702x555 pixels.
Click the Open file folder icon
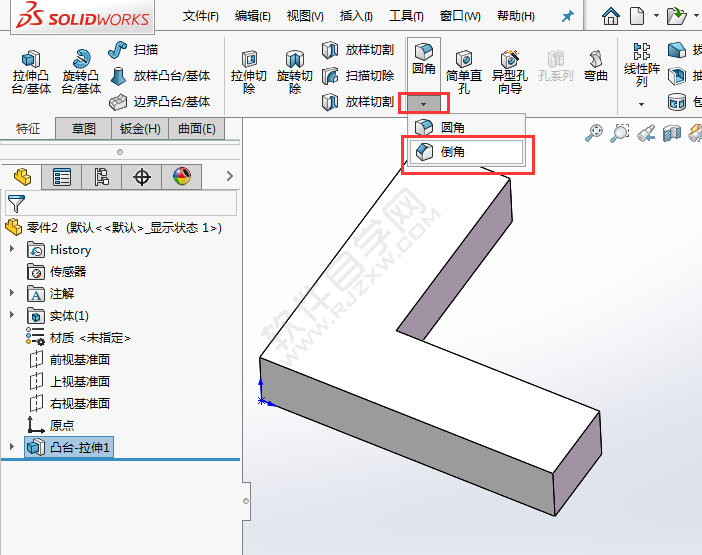point(676,16)
